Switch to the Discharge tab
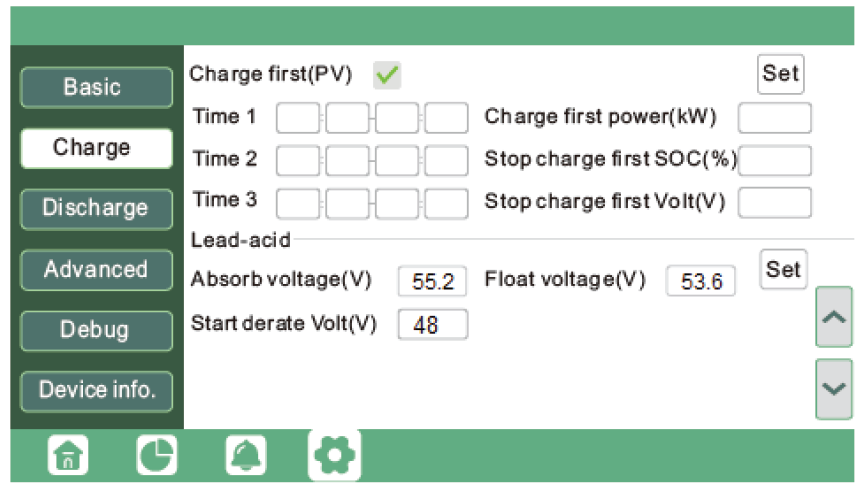 (x=96, y=208)
